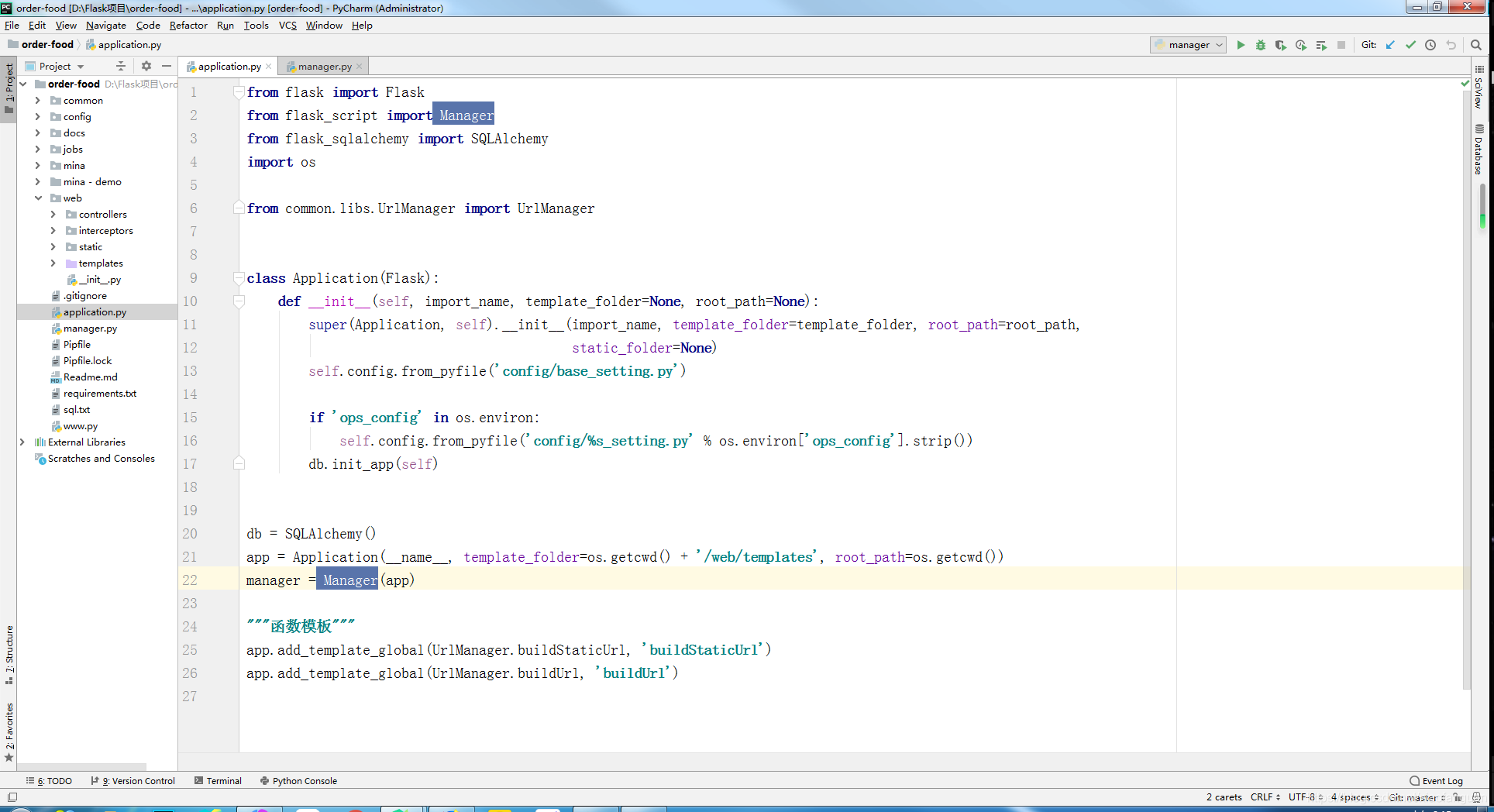
Task: Open the SciView side panel
Action: pyautogui.click(x=1479, y=88)
